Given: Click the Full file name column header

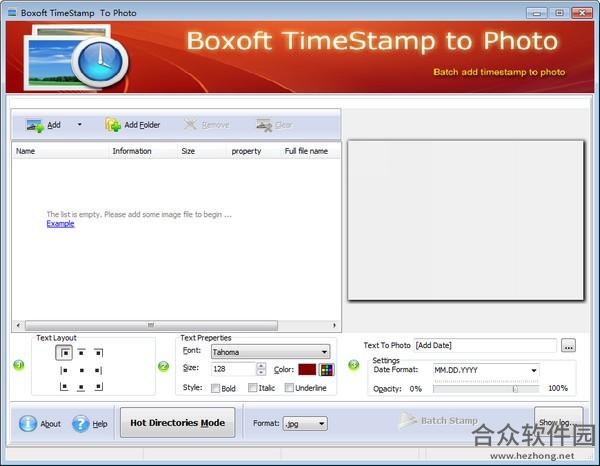Looking at the screenshot, I should [x=310, y=151].
